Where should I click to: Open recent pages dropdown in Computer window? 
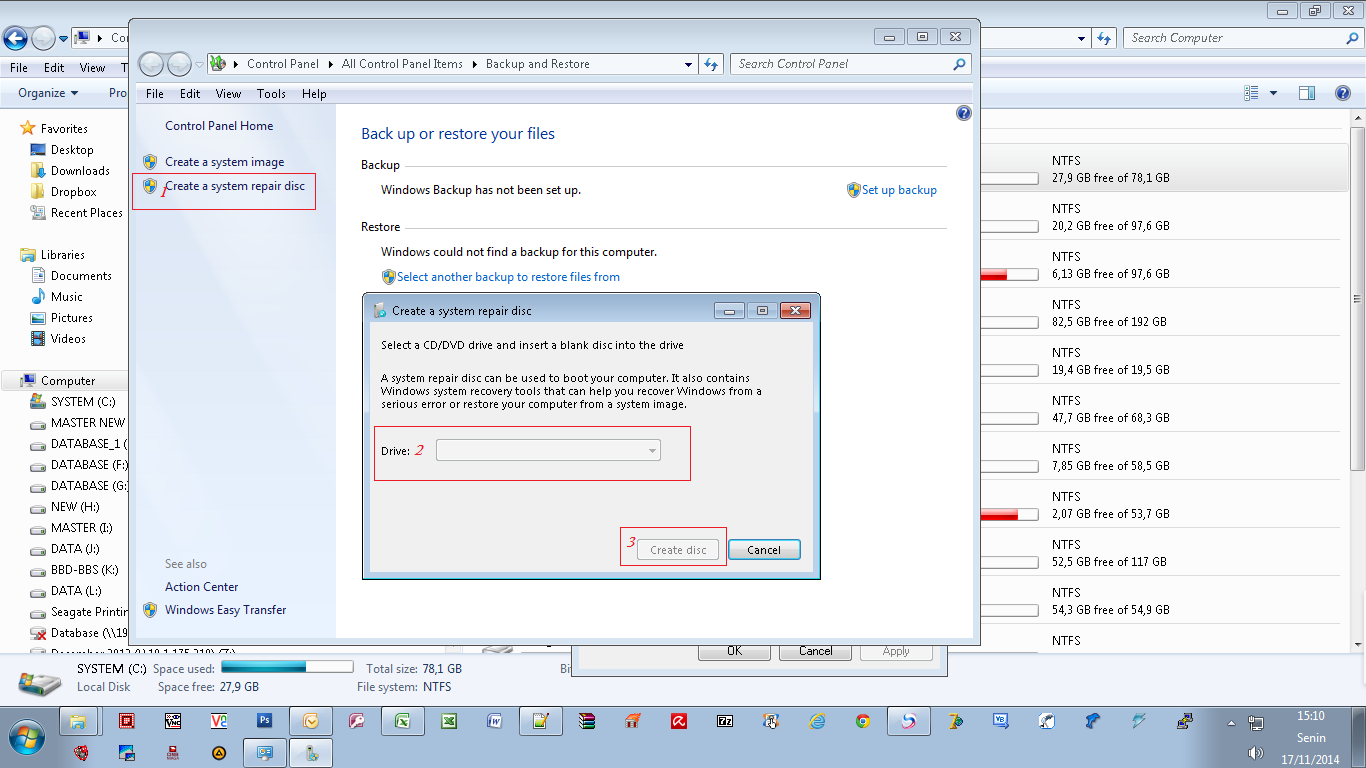click(x=64, y=38)
